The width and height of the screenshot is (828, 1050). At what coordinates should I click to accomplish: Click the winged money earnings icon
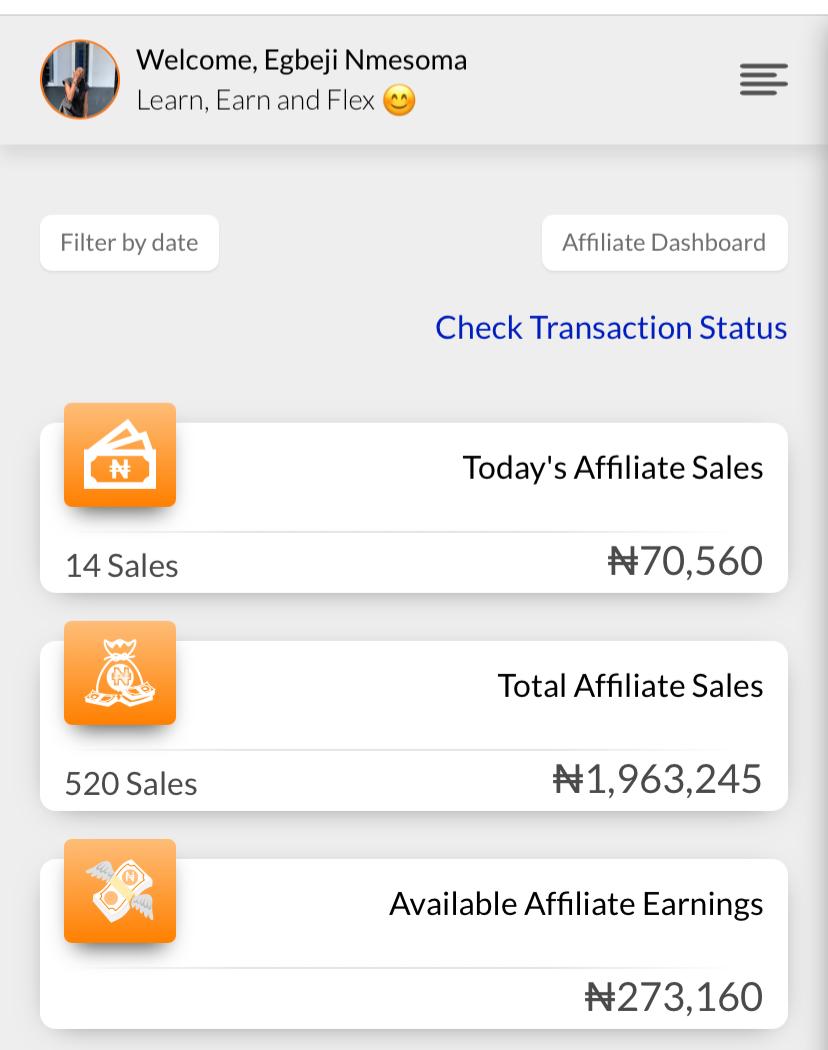click(x=120, y=891)
